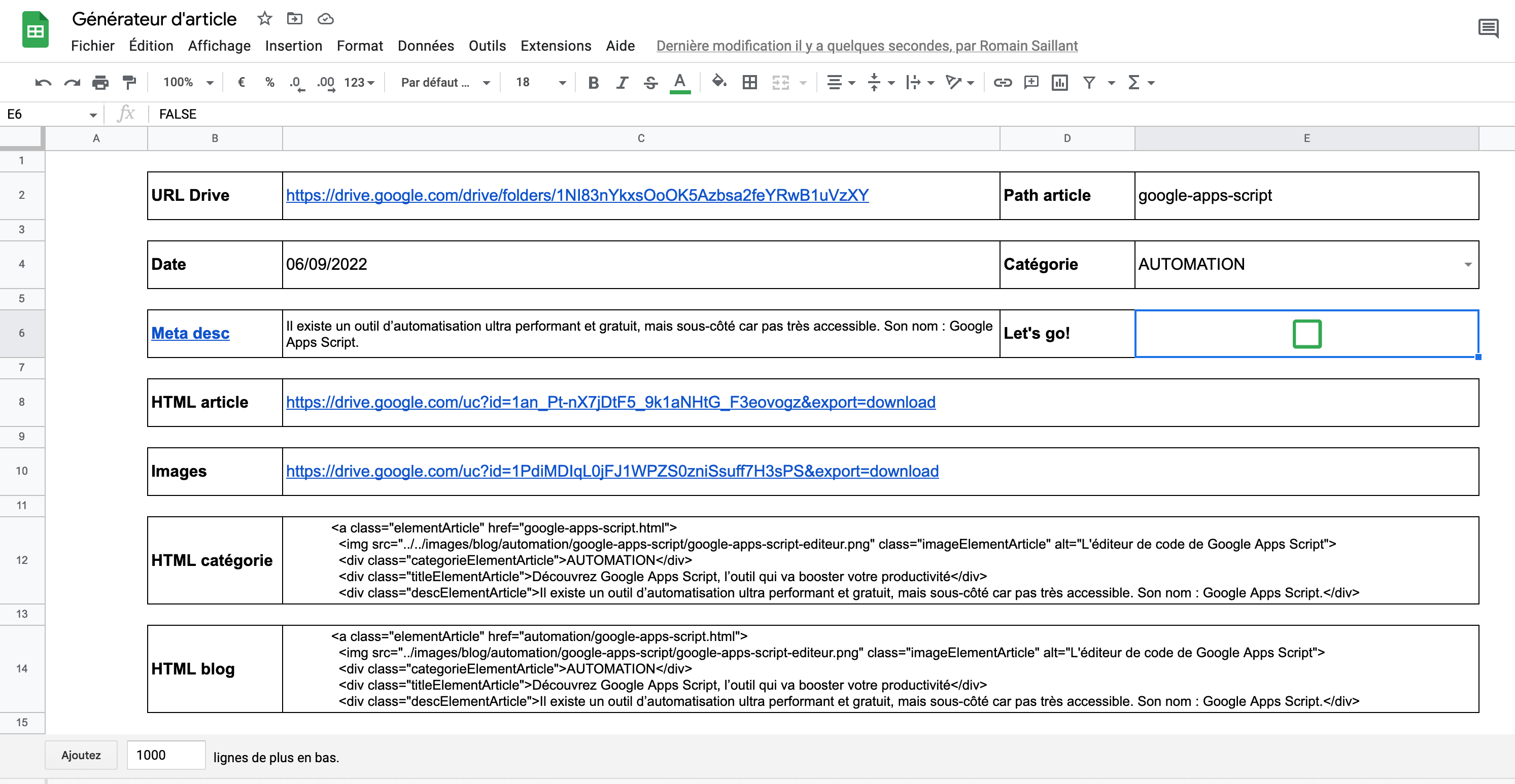Screen dimensions: 1515x784
Task: Open text color picker
Action: coord(680,83)
